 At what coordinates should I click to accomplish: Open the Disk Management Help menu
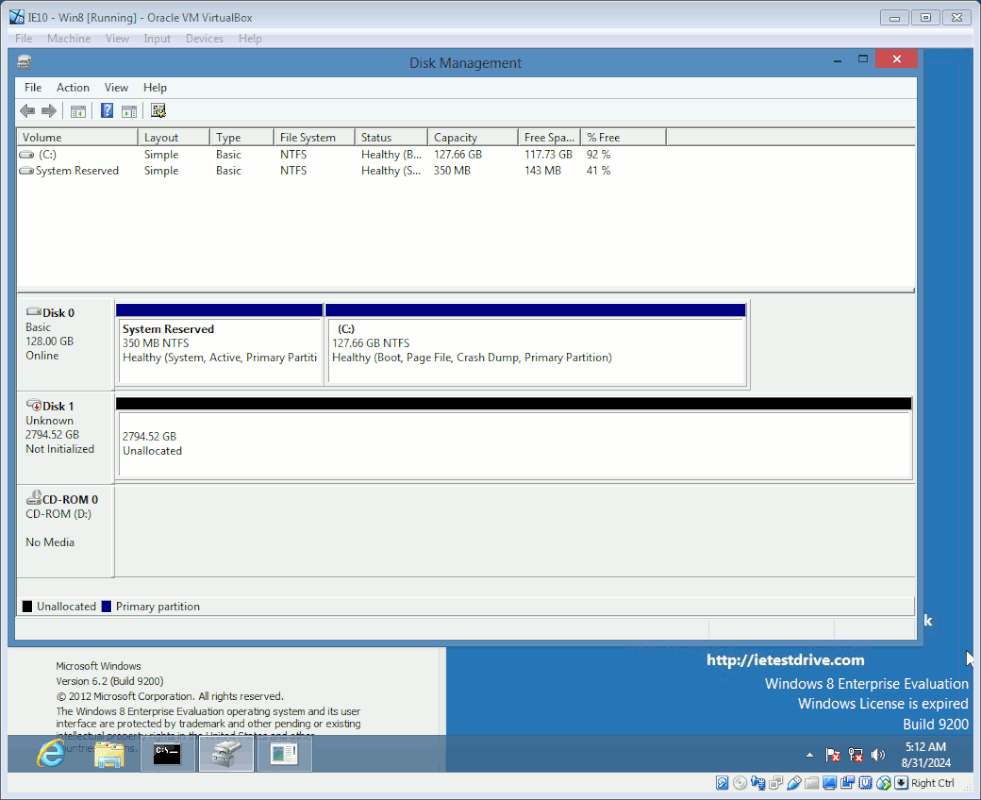point(155,88)
